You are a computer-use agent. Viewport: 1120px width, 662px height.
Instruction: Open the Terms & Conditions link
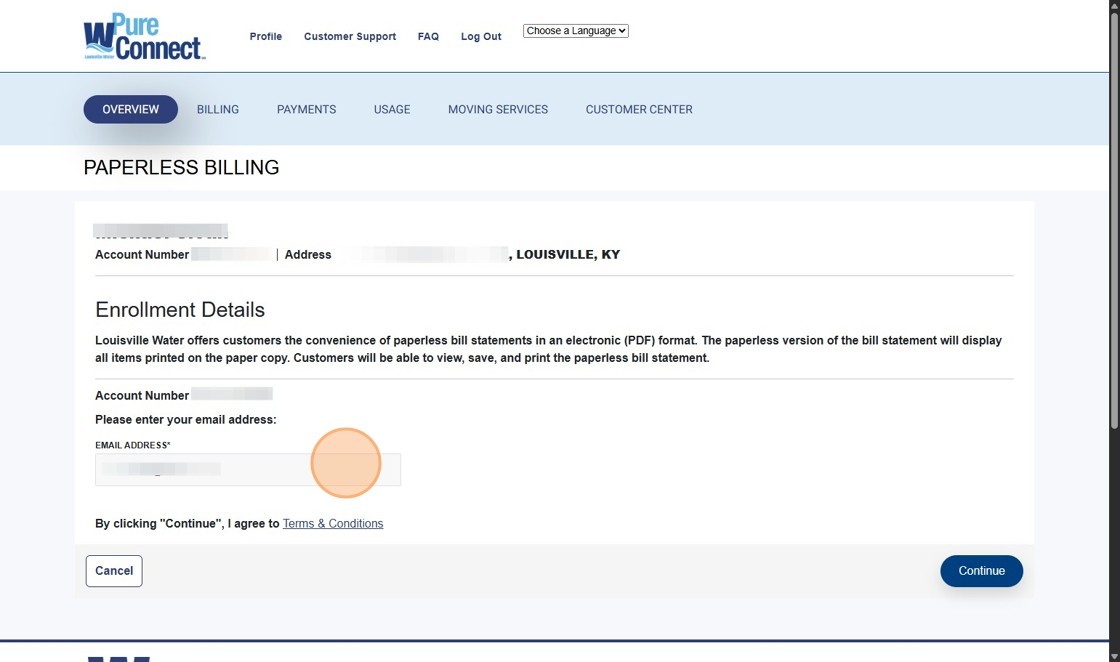click(332, 524)
